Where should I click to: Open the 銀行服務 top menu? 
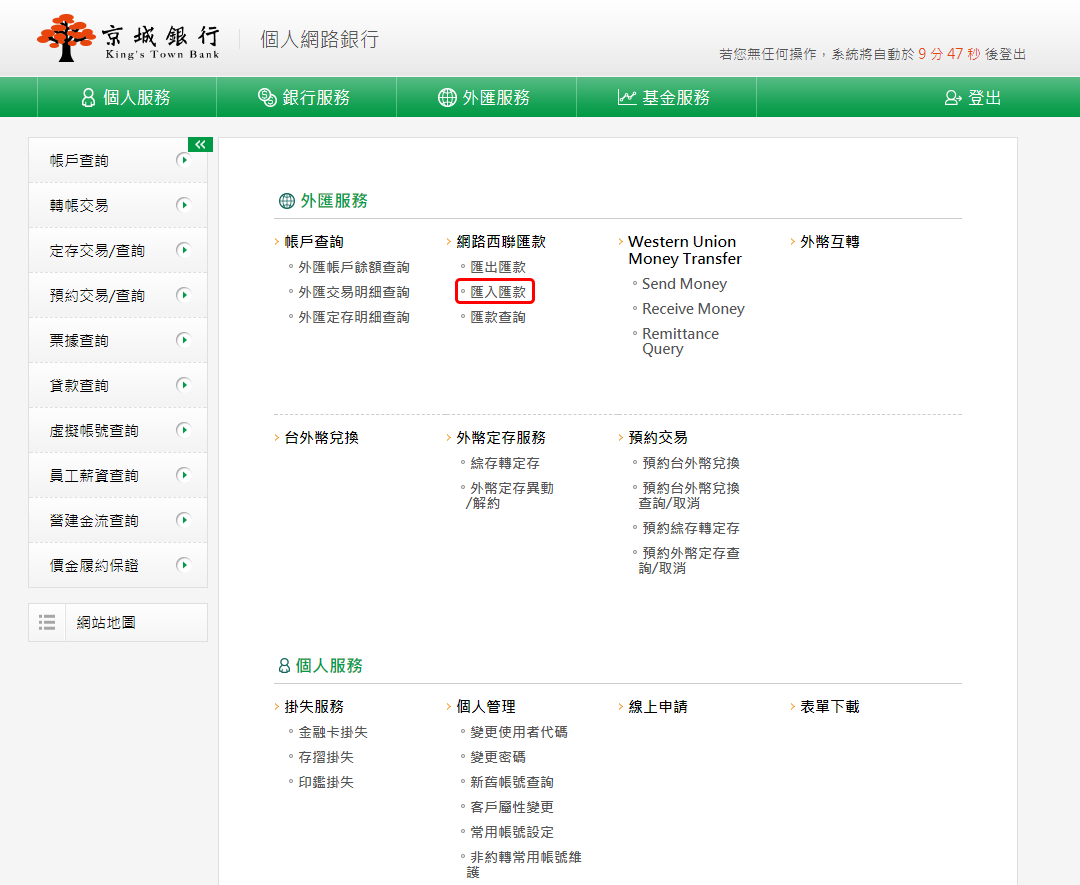pyautogui.click(x=306, y=97)
